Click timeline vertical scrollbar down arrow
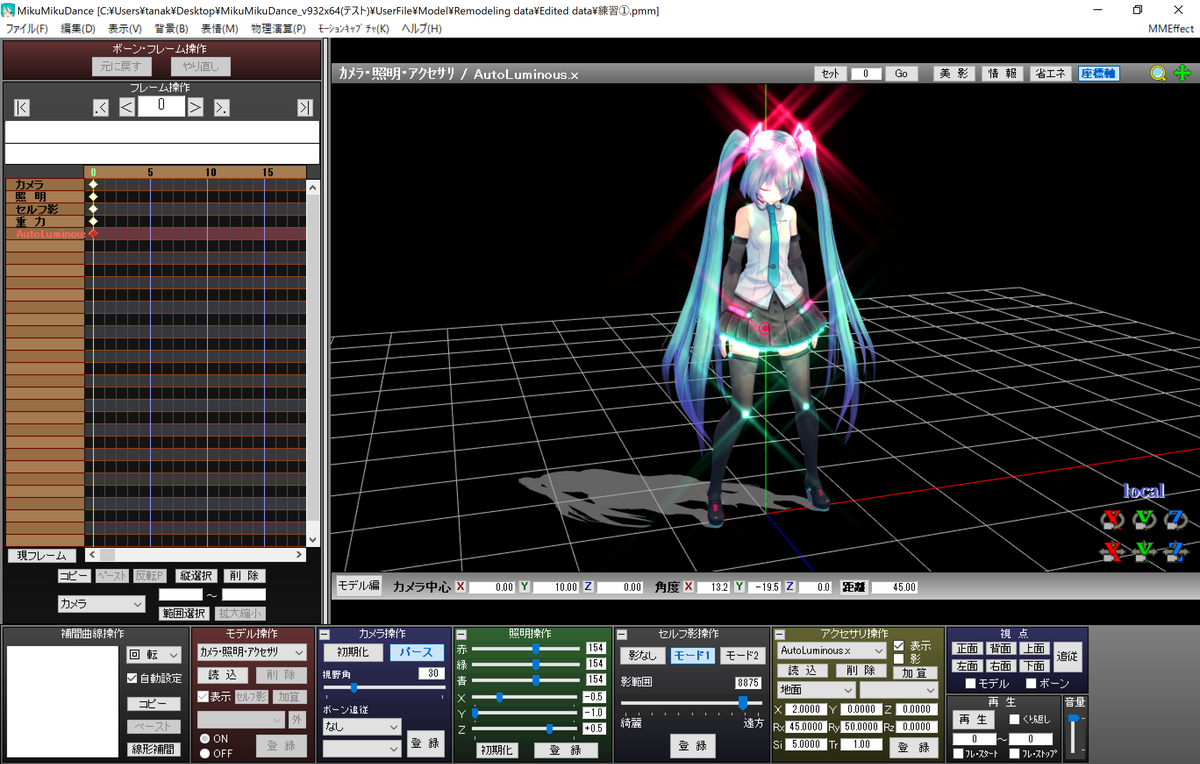The height and width of the screenshot is (764, 1200). click(312, 540)
